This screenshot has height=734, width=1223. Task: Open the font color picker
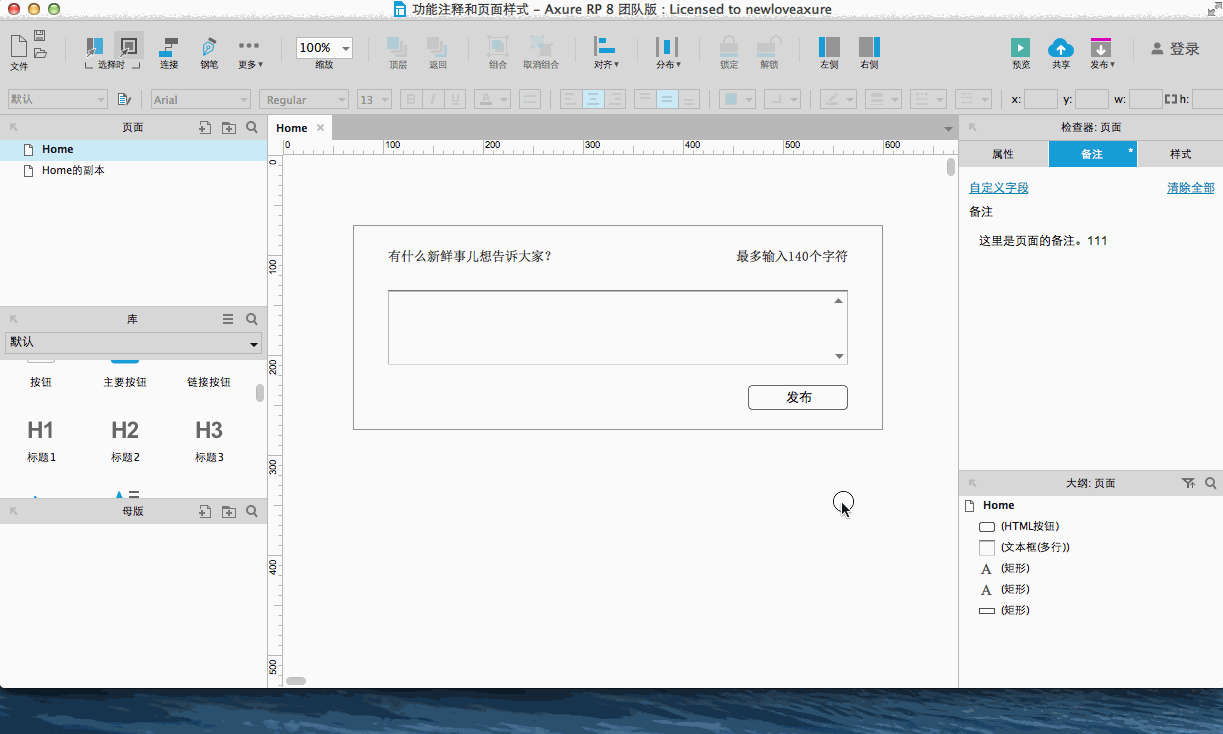point(492,99)
